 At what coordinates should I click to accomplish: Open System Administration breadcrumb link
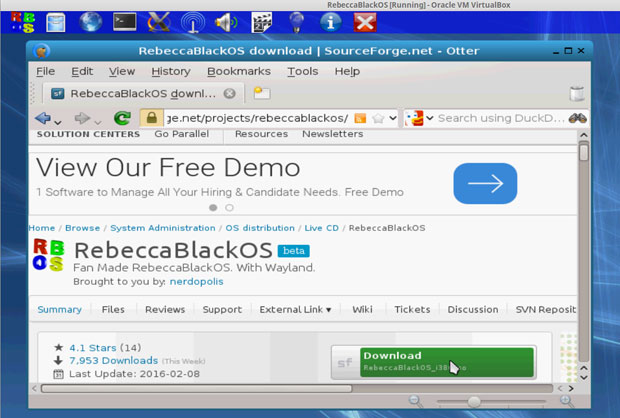click(x=163, y=228)
